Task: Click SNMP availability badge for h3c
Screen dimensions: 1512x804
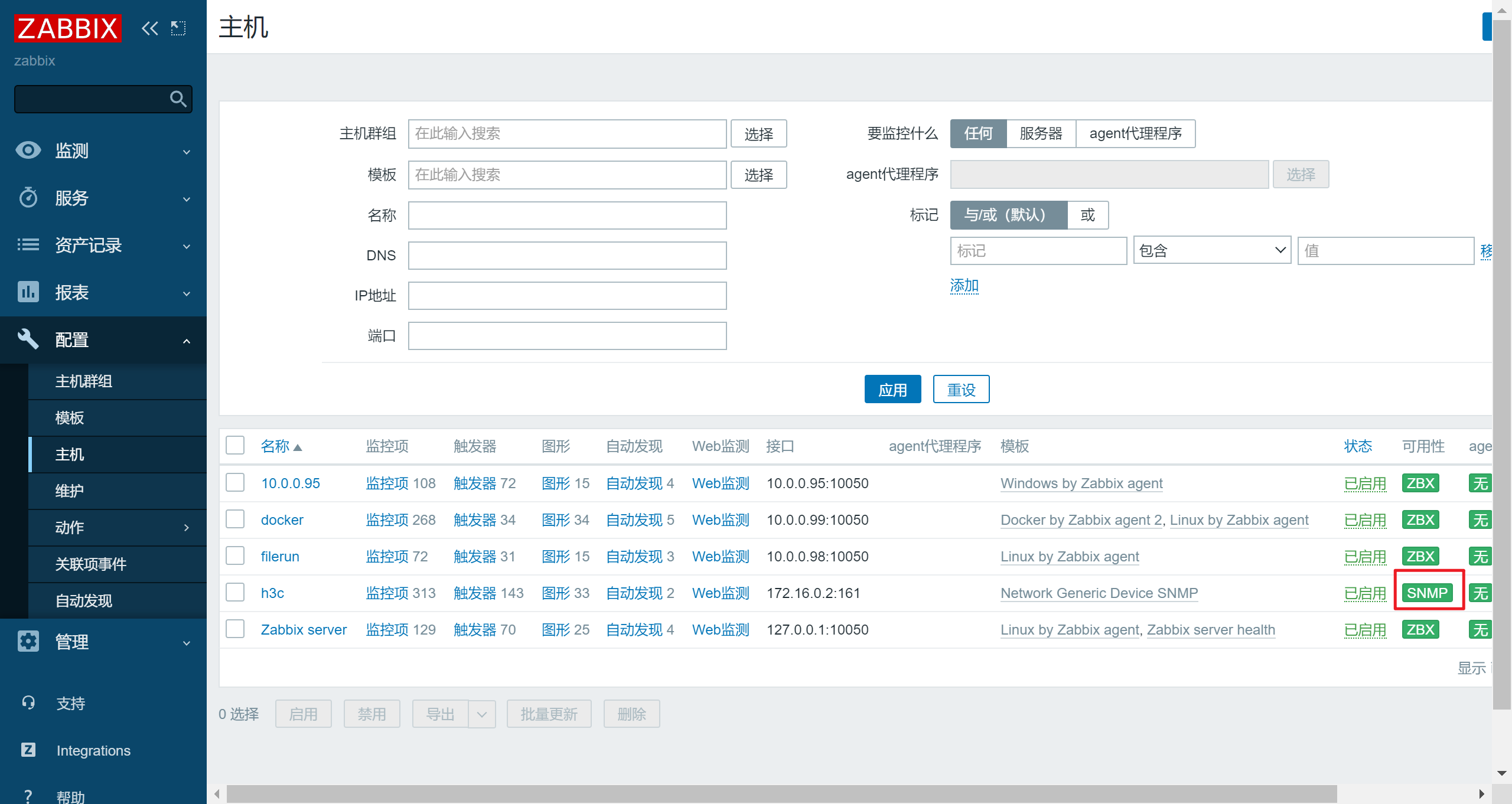Action: point(1427,593)
